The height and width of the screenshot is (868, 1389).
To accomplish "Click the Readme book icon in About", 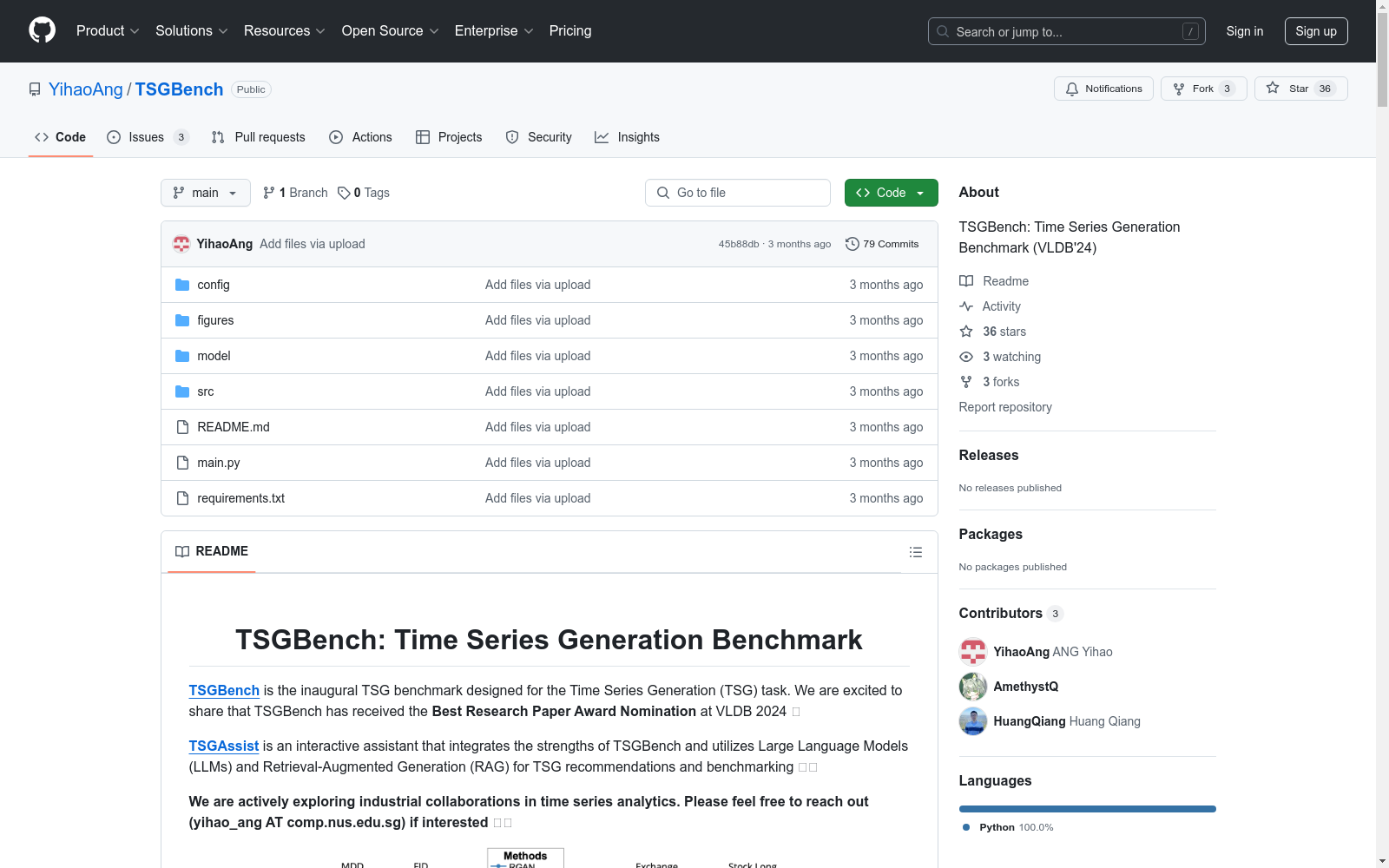I will point(966,281).
